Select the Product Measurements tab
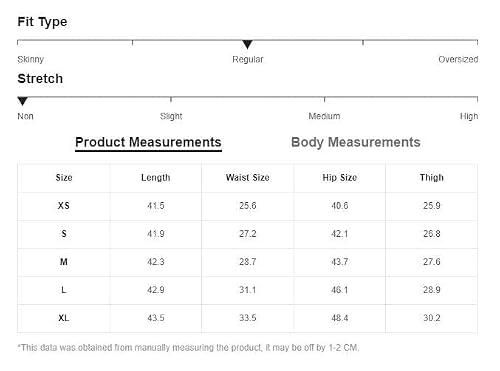The width and height of the screenshot is (500, 371). [148, 143]
